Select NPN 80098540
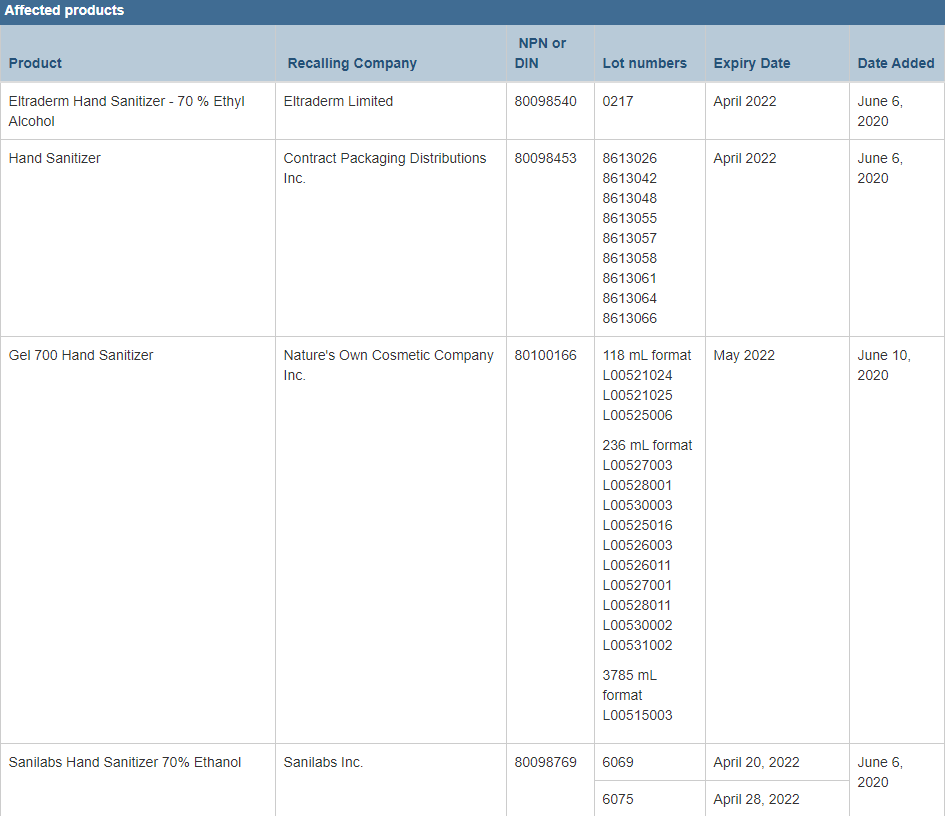This screenshot has height=816, width=945. (545, 101)
